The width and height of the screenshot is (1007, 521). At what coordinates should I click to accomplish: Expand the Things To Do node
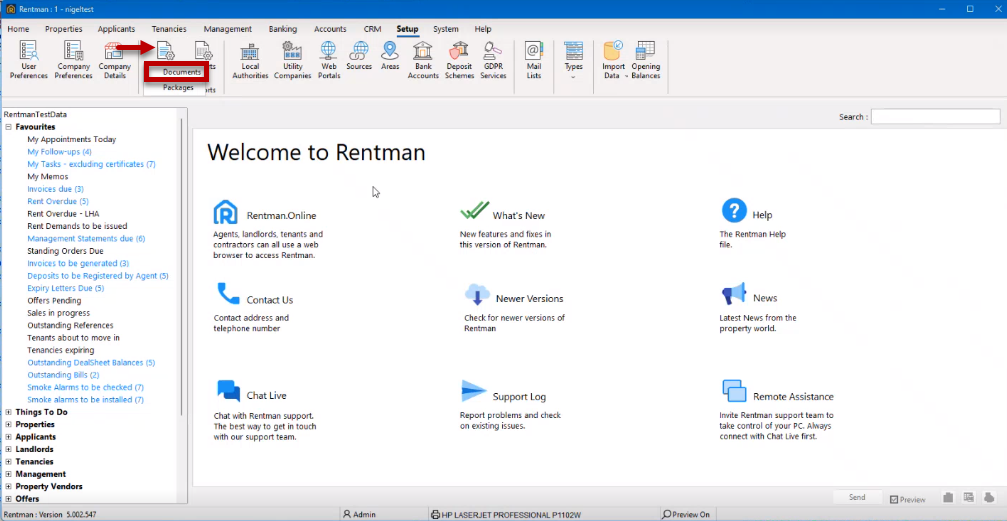click(x=8, y=412)
